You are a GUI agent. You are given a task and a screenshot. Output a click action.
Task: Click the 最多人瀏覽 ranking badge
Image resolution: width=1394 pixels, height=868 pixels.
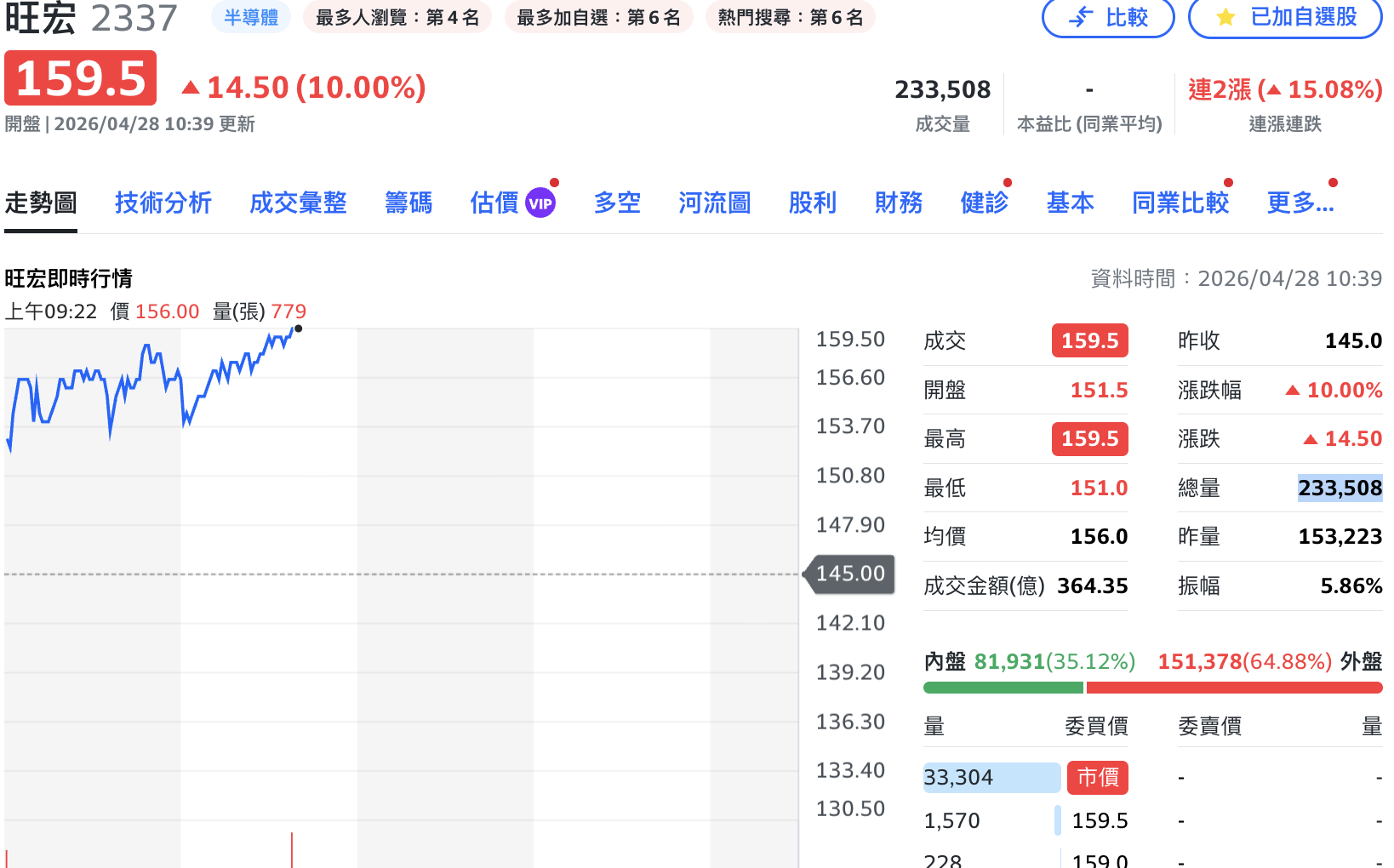tap(397, 18)
